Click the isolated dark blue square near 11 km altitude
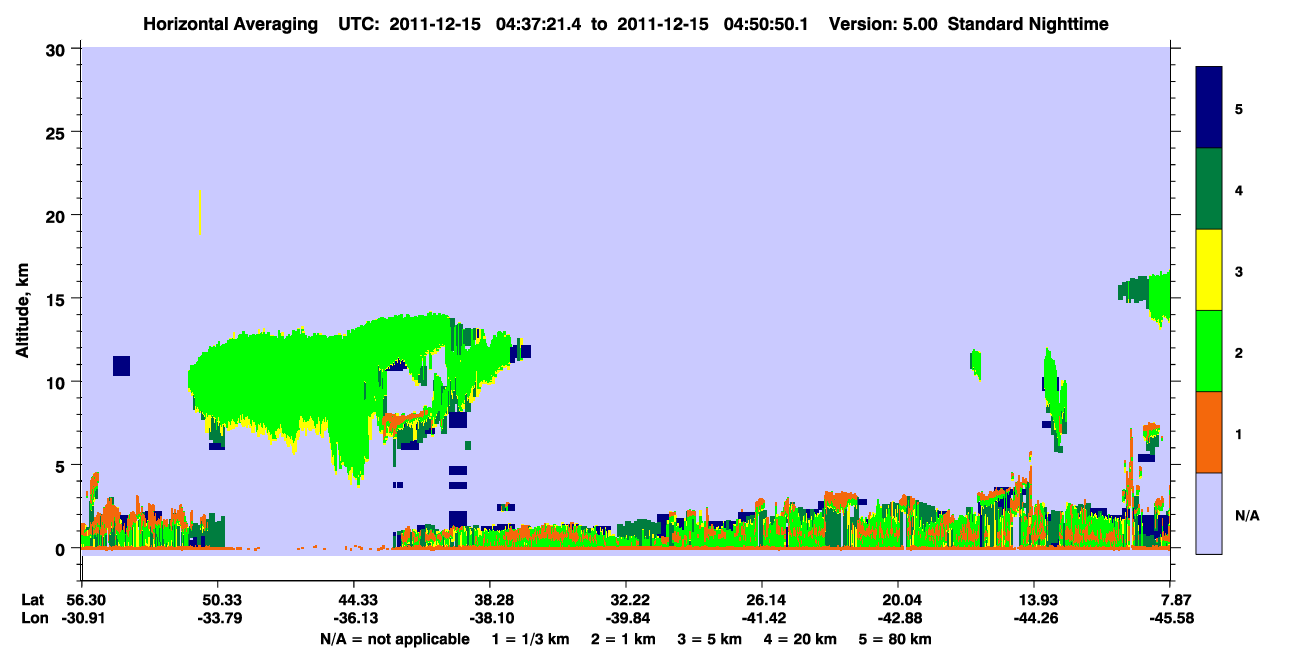This screenshot has height=667, width=1300. (x=122, y=366)
